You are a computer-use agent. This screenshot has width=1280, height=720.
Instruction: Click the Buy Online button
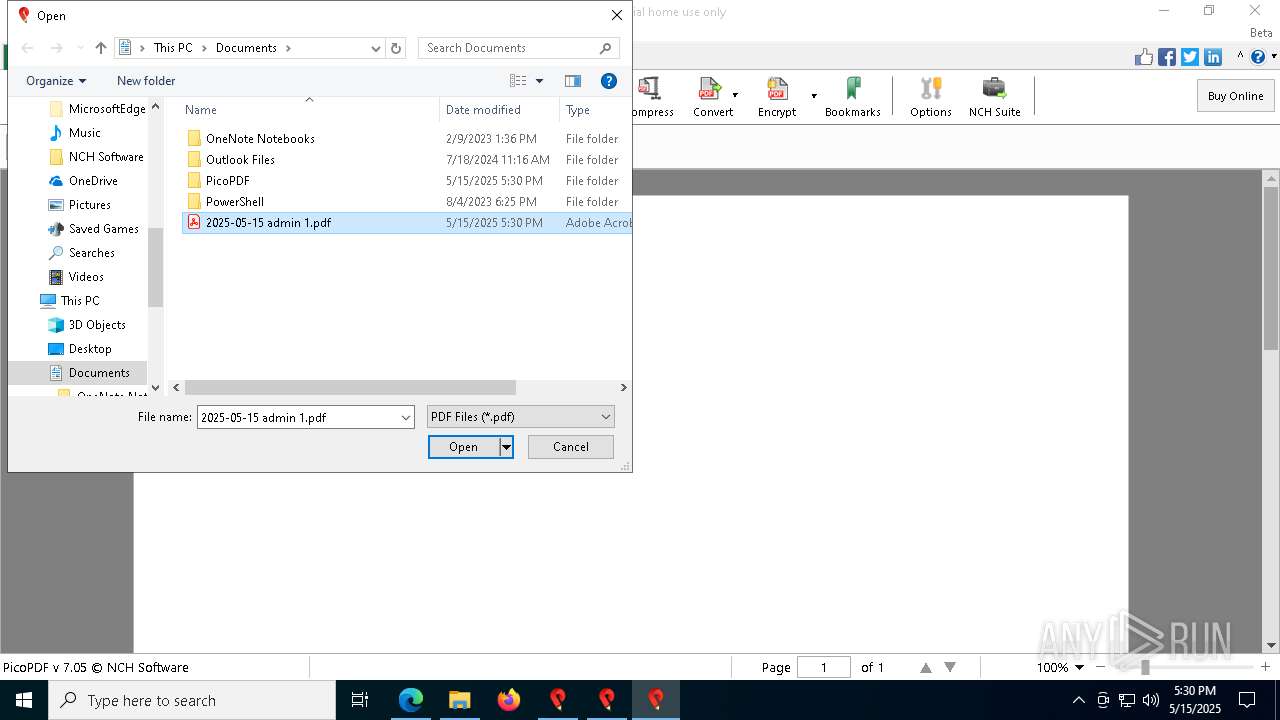(1235, 96)
